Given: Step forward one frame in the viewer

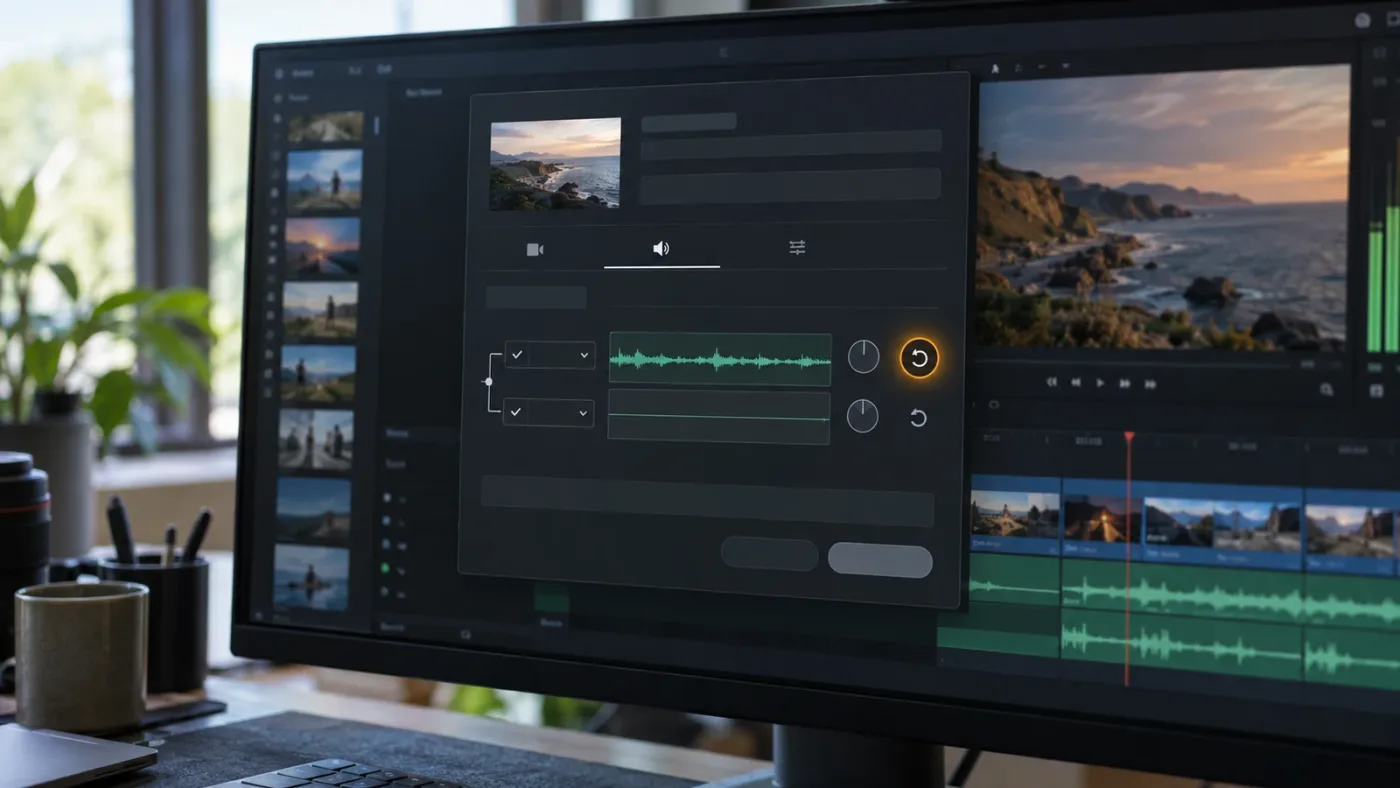Looking at the screenshot, I should pyautogui.click(x=1125, y=383).
